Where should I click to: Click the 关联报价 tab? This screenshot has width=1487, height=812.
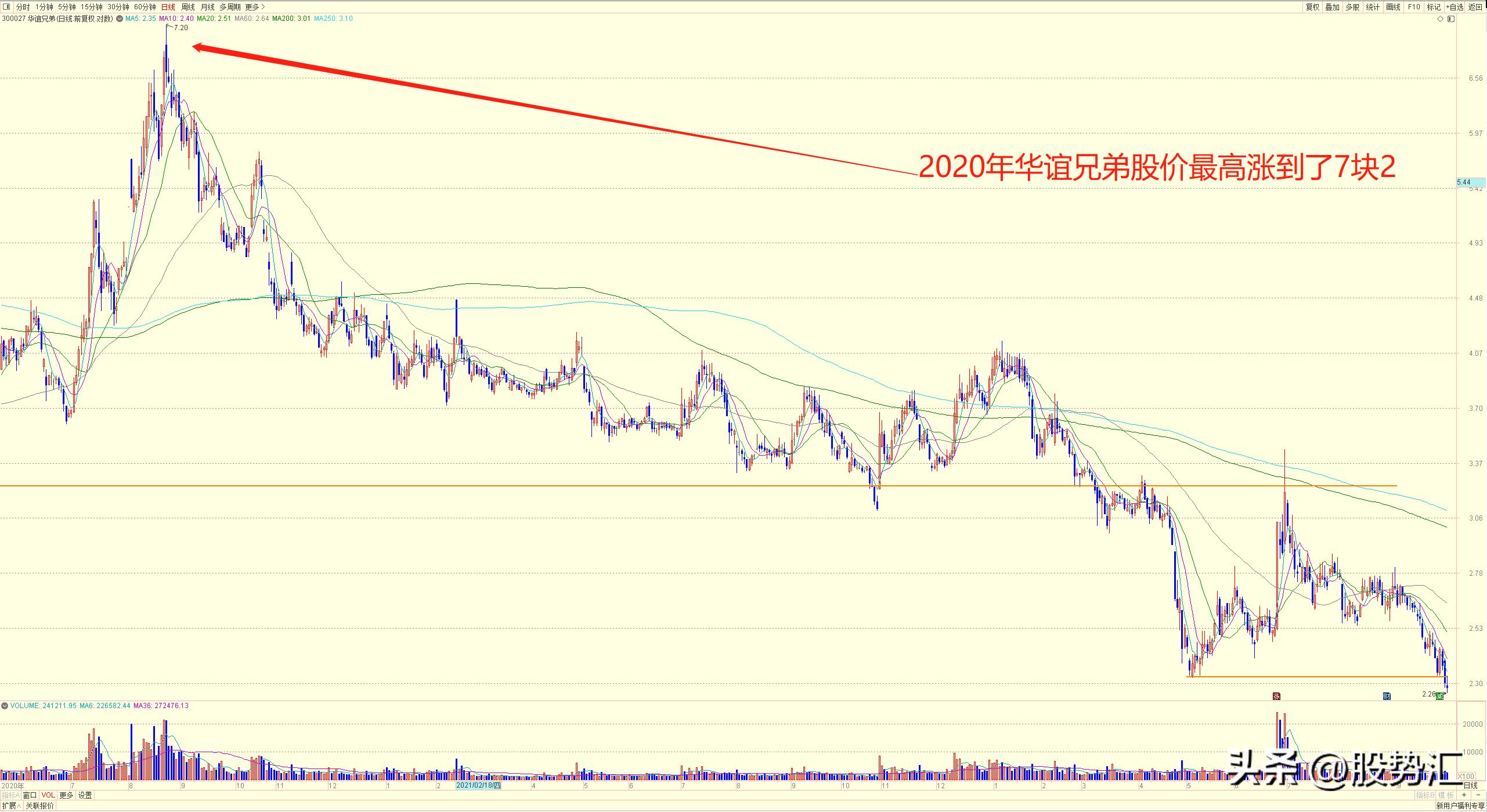tap(39, 806)
